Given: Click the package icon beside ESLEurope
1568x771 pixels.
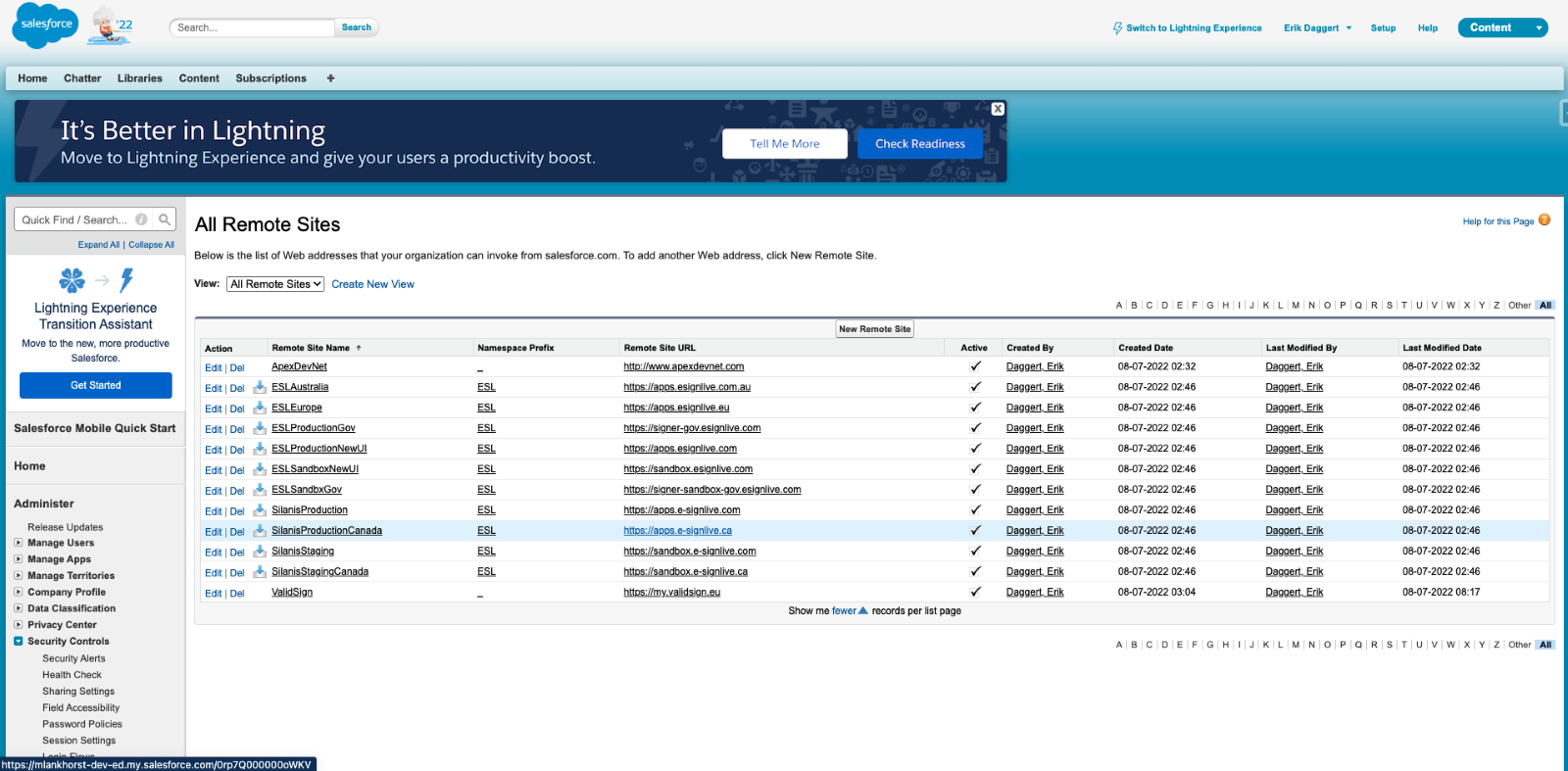Looking at the screenshot, I should (x=260, y=408).
